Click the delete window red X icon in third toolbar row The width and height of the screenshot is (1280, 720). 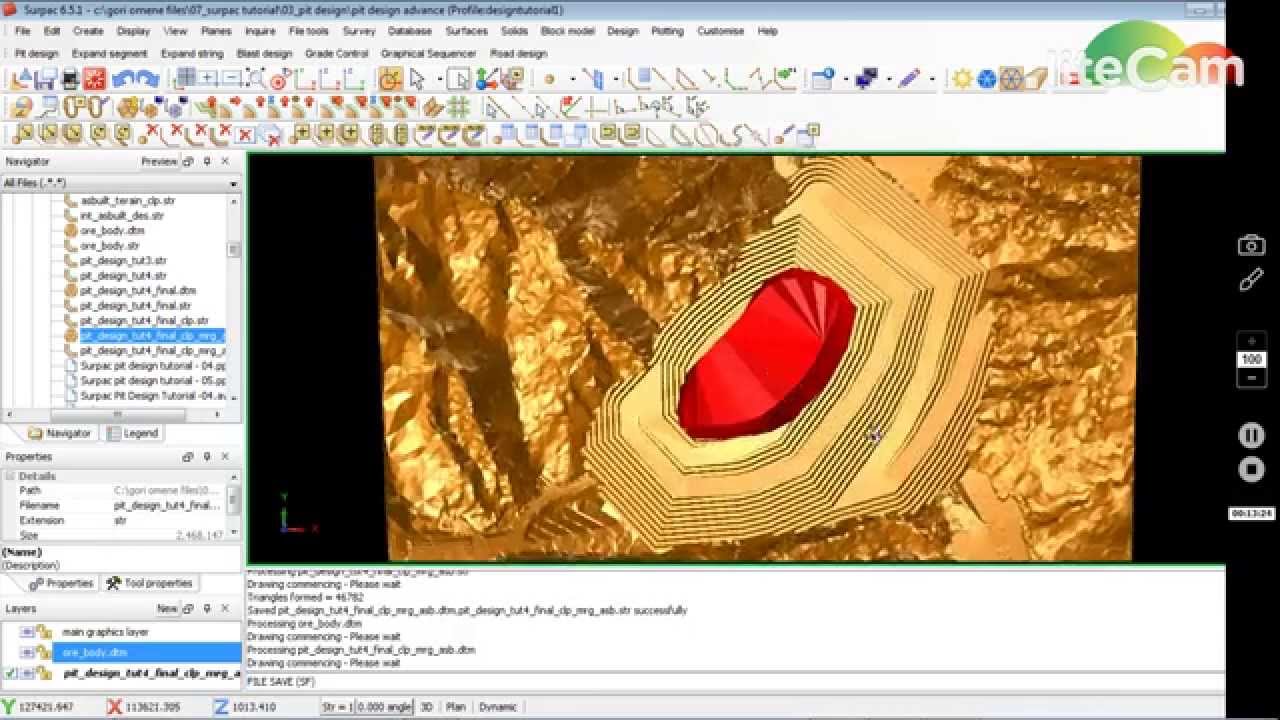245,135
